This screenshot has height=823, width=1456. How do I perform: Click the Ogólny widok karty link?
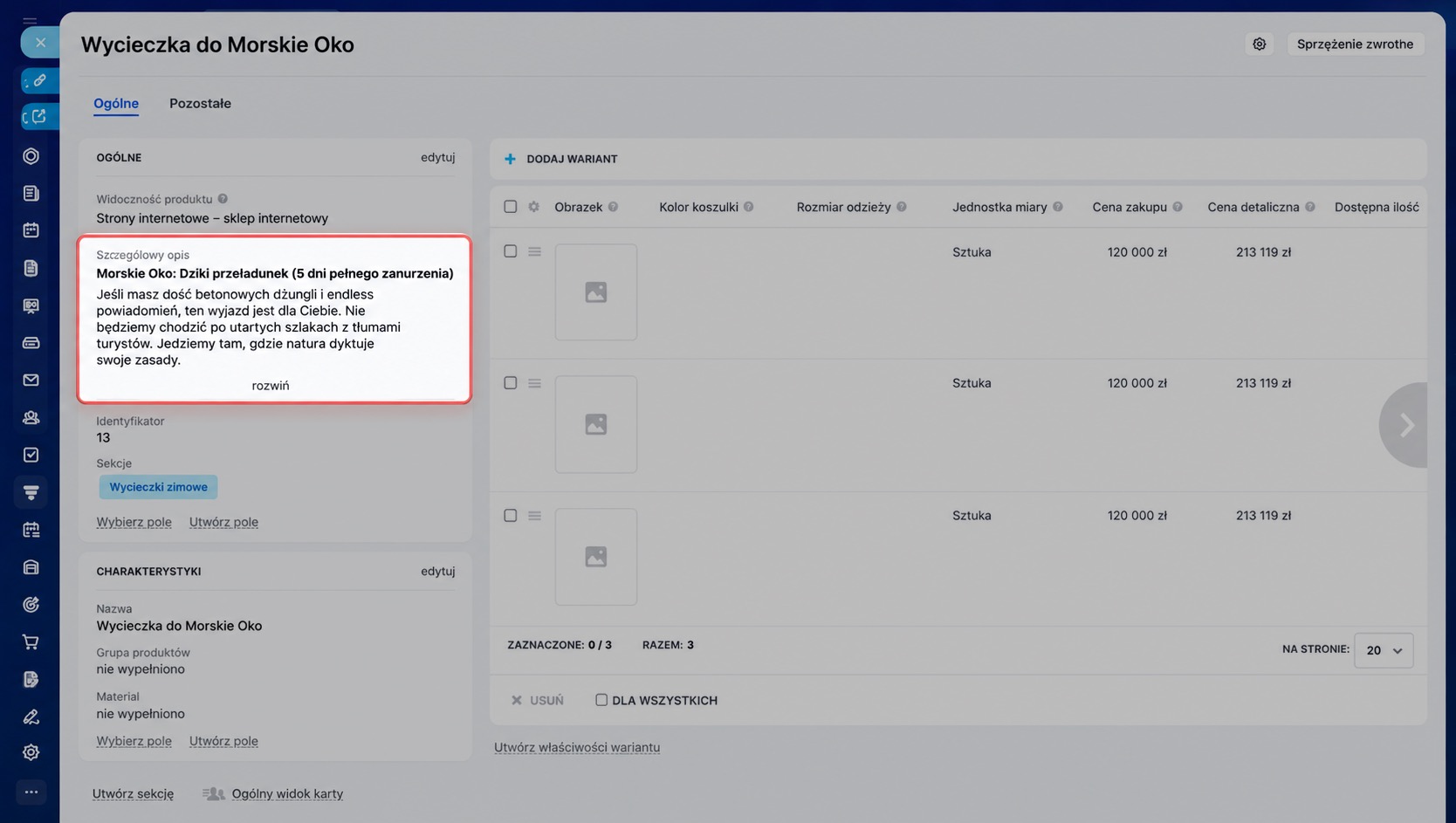[x=287, y=793]
